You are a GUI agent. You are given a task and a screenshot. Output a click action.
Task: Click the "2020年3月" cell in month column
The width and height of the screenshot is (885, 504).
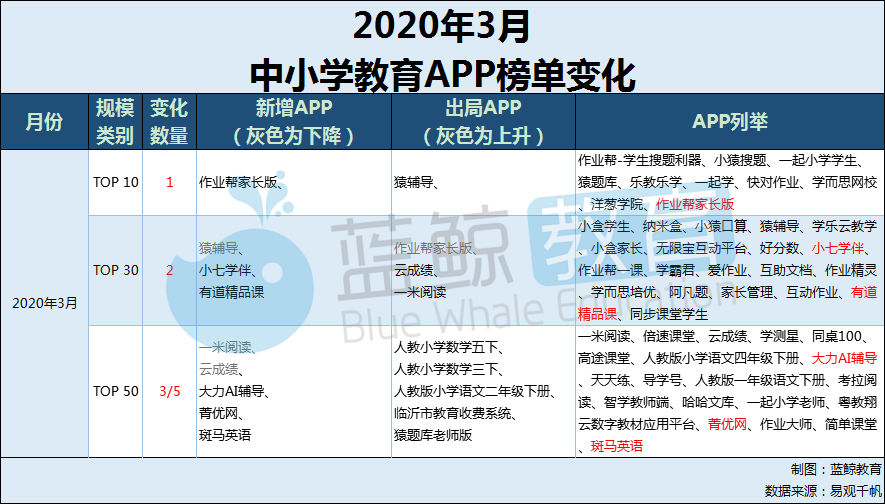click(44, 301)
